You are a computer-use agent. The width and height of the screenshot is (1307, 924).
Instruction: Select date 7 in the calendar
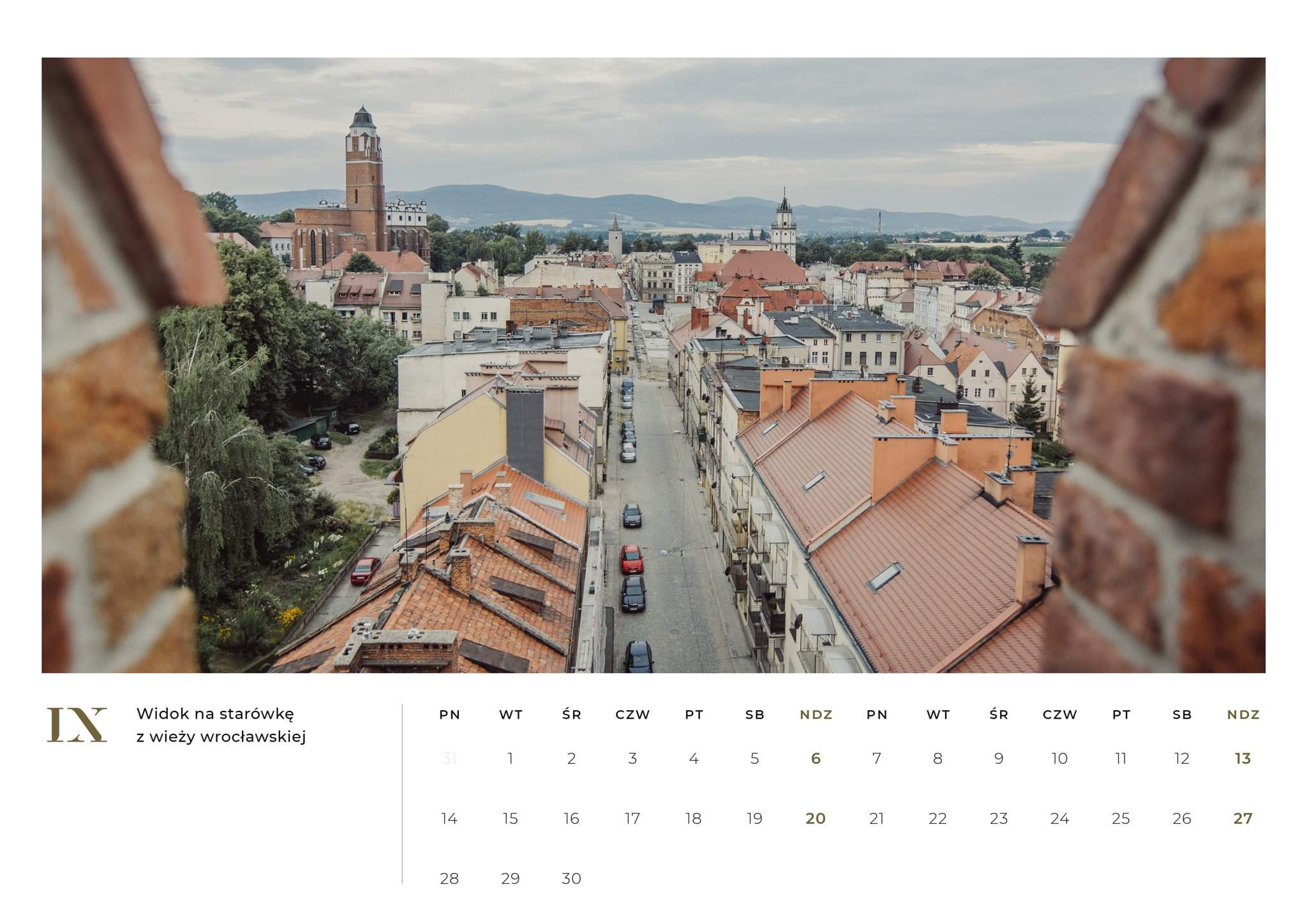(x=877, y=759)
